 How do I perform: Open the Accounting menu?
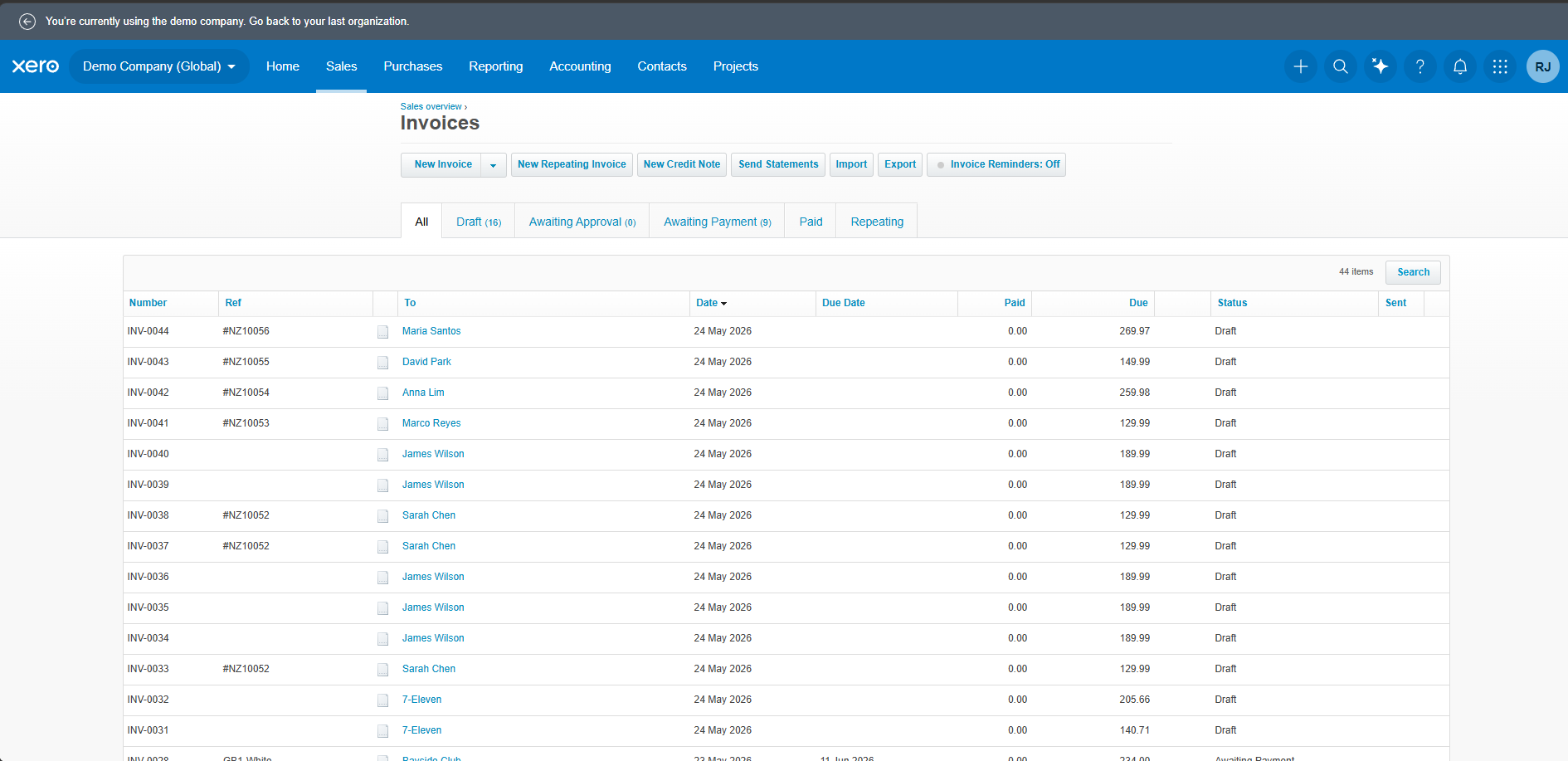pos(580,66)
